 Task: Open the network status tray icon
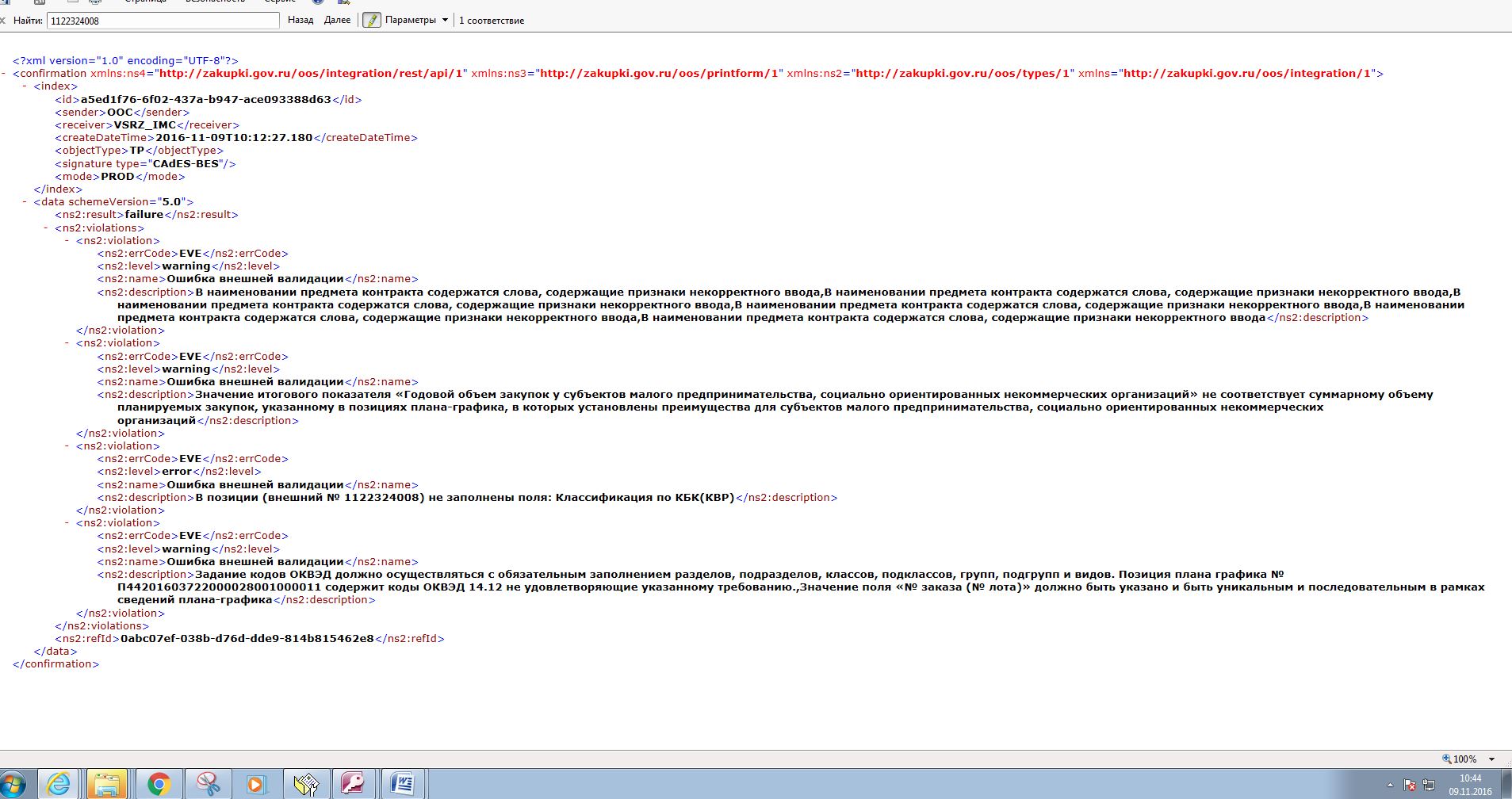1429,786
